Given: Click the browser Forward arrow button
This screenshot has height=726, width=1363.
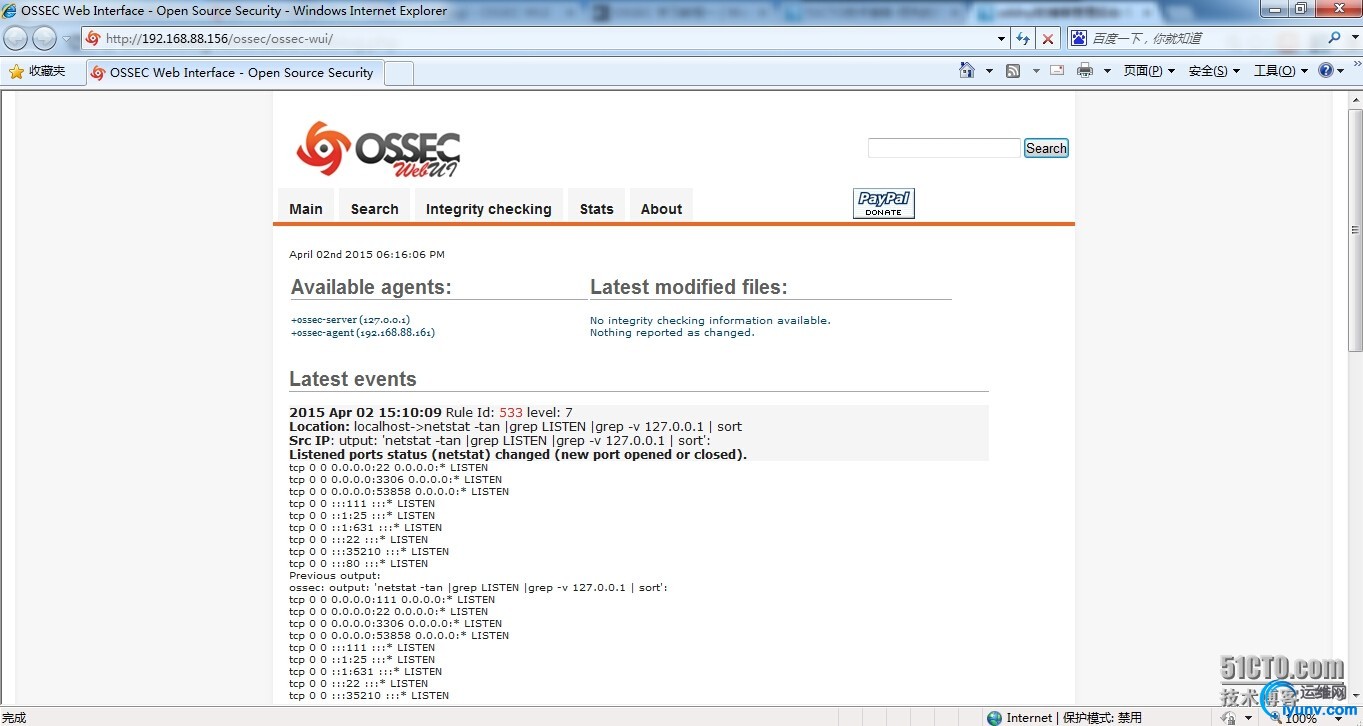Looking at the screenshot, I should pos(44,38).
